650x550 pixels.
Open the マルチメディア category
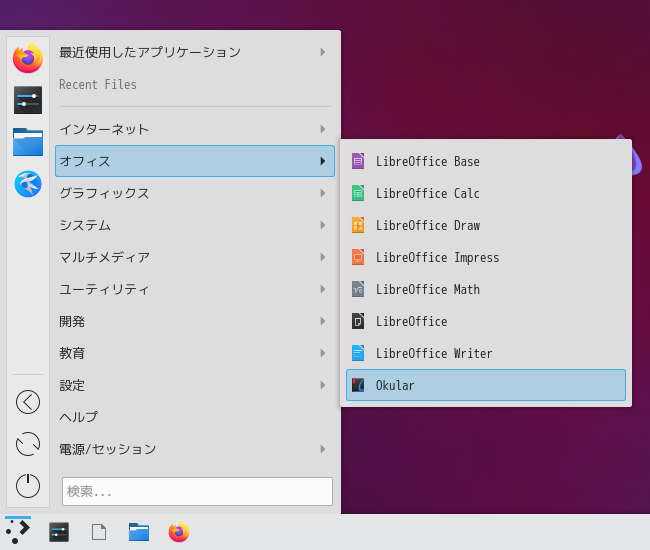[x=195, y=257]
